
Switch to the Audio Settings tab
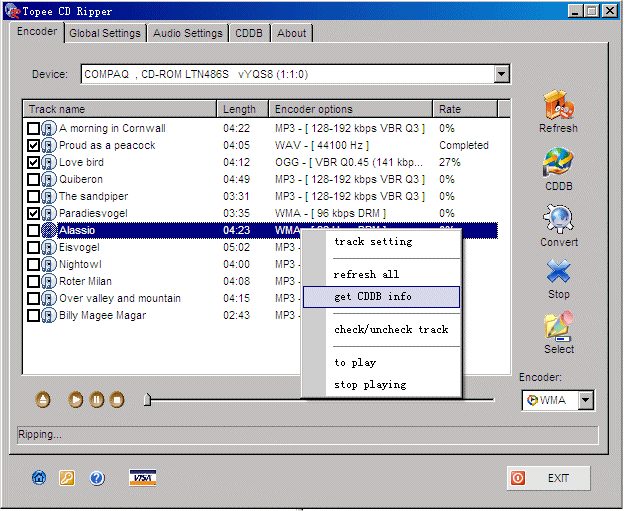[x=188, y=33]
